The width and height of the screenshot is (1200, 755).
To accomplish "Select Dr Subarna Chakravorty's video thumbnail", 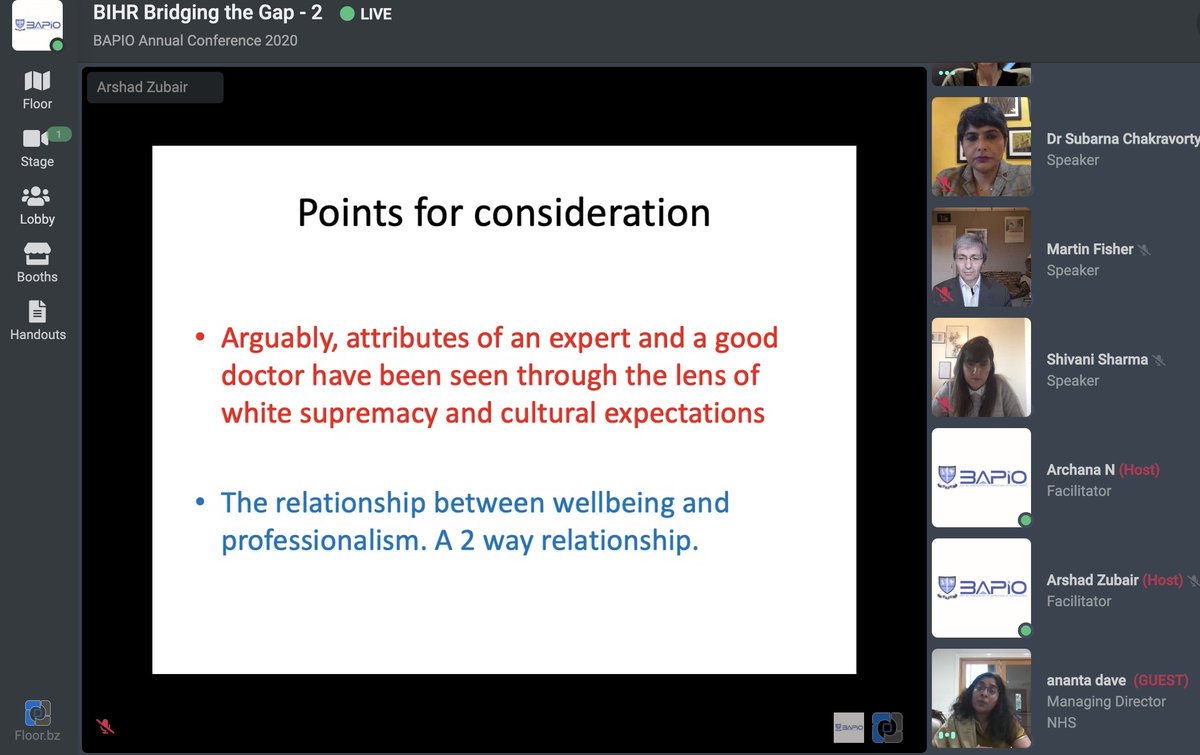I will [981, 147].
